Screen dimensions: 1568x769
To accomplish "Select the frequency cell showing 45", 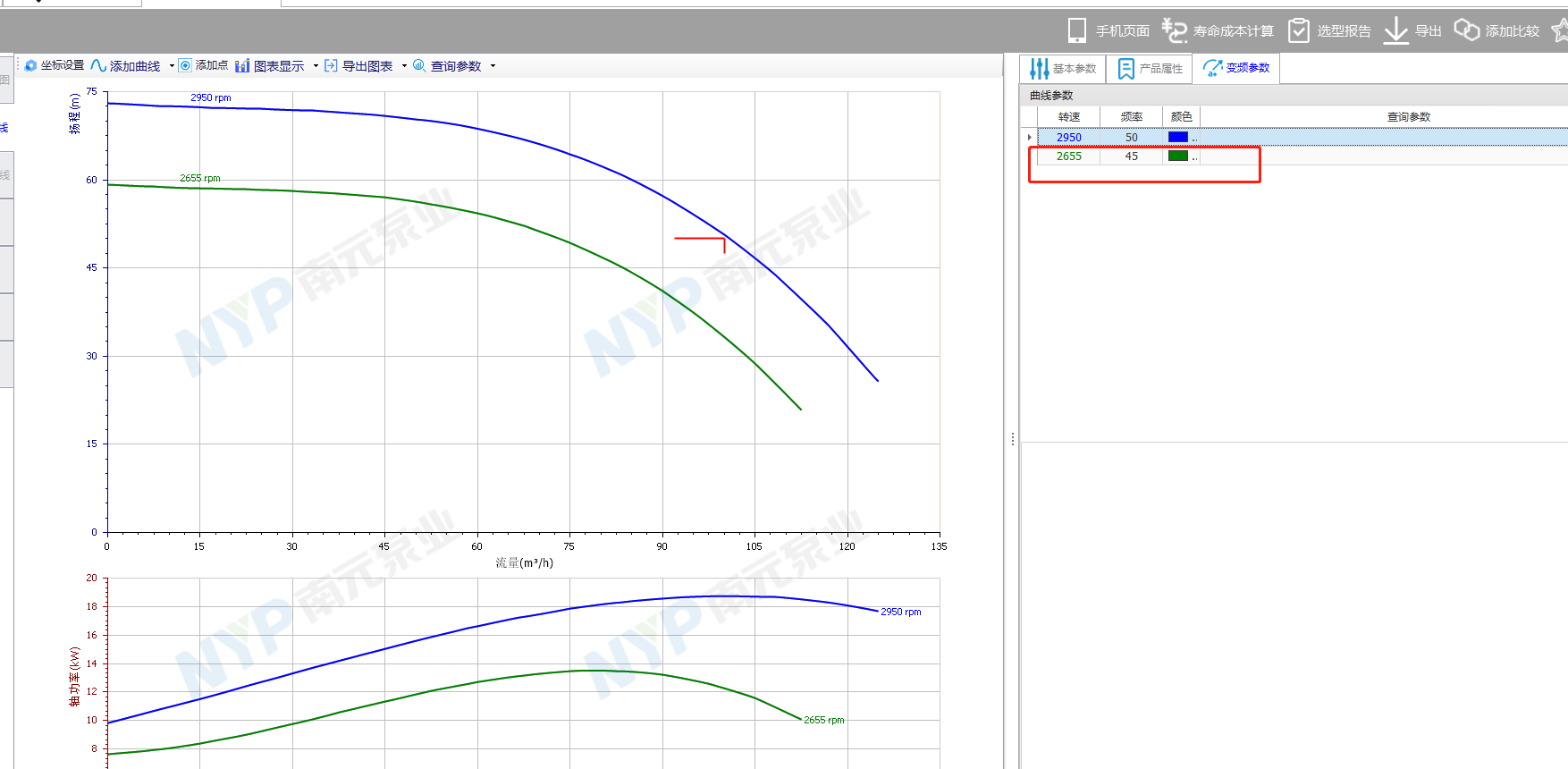I will click(x=1132, y=156).
